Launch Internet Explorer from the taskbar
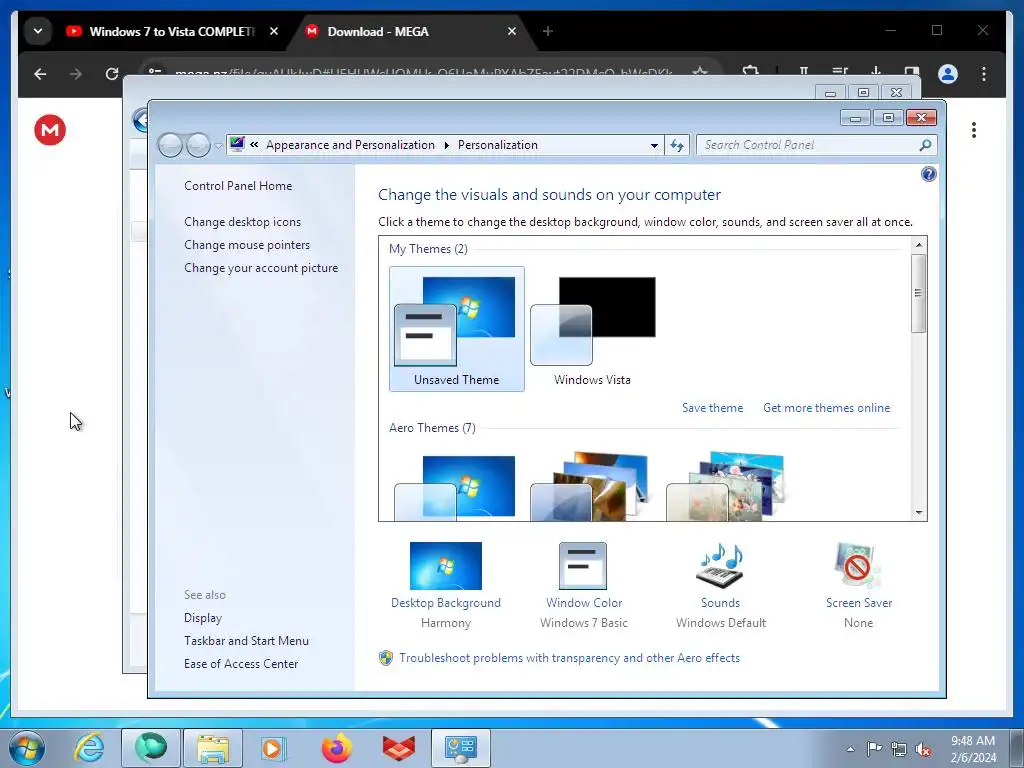Image resolution: width=1024 pixels, height=768 pixels. click(88, 748)
